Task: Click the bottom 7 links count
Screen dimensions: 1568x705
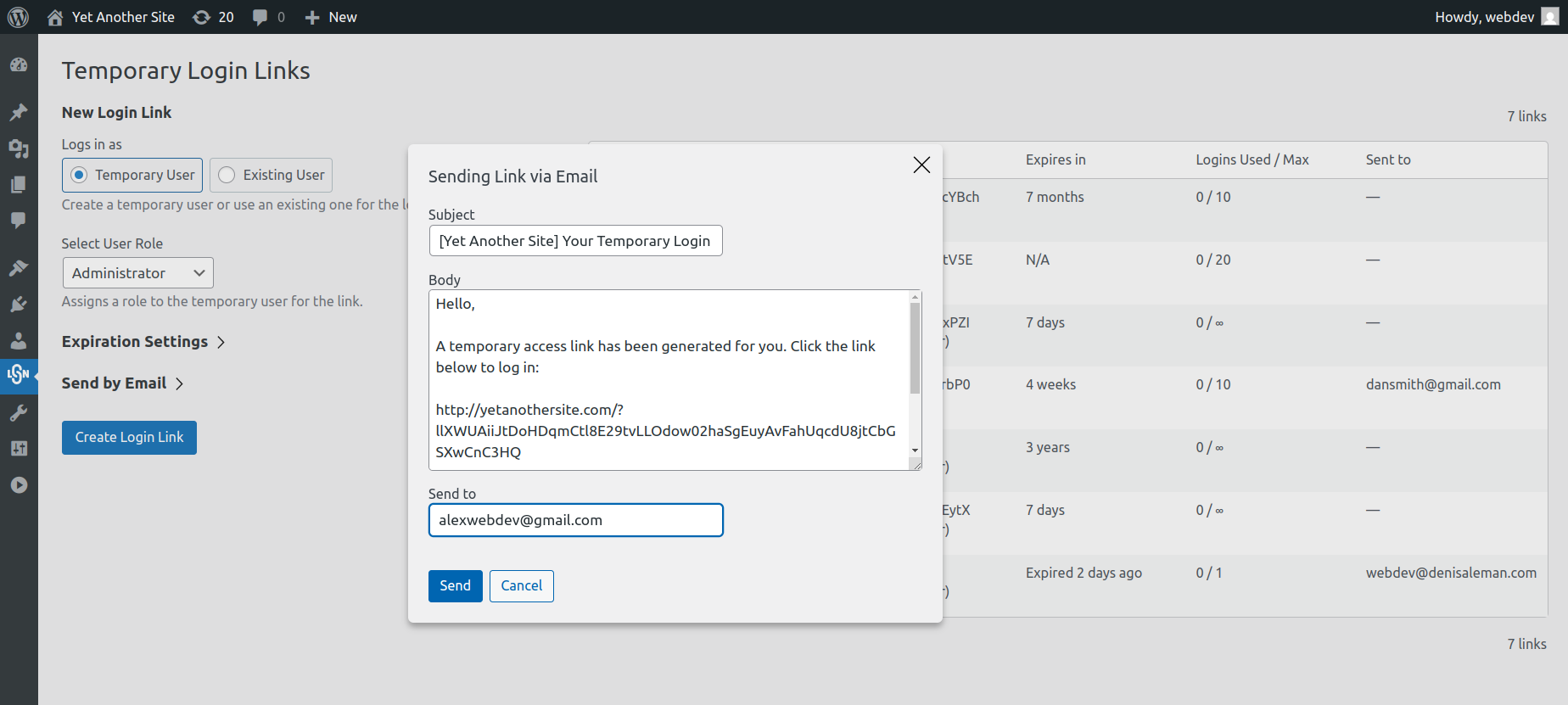Action: pos(1526,644)
